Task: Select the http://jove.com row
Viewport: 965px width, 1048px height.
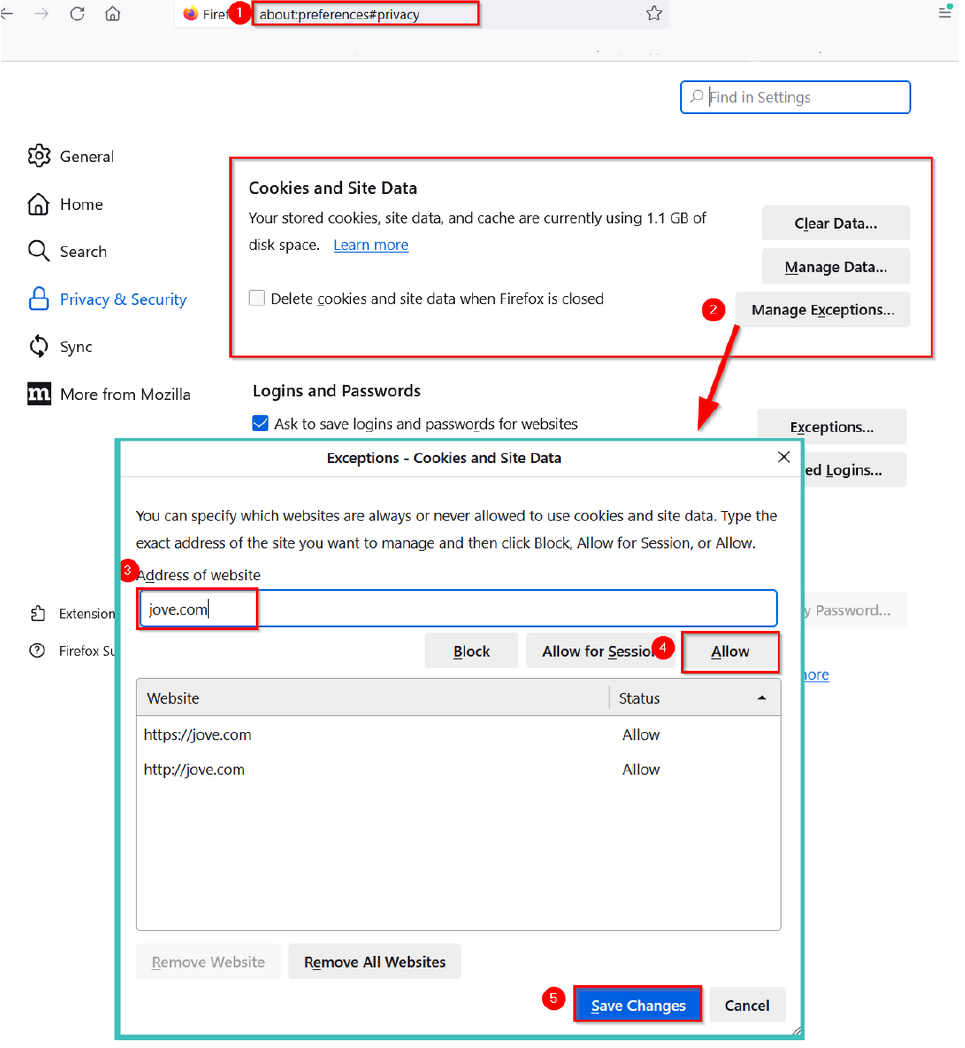Action: pos(458,769)
